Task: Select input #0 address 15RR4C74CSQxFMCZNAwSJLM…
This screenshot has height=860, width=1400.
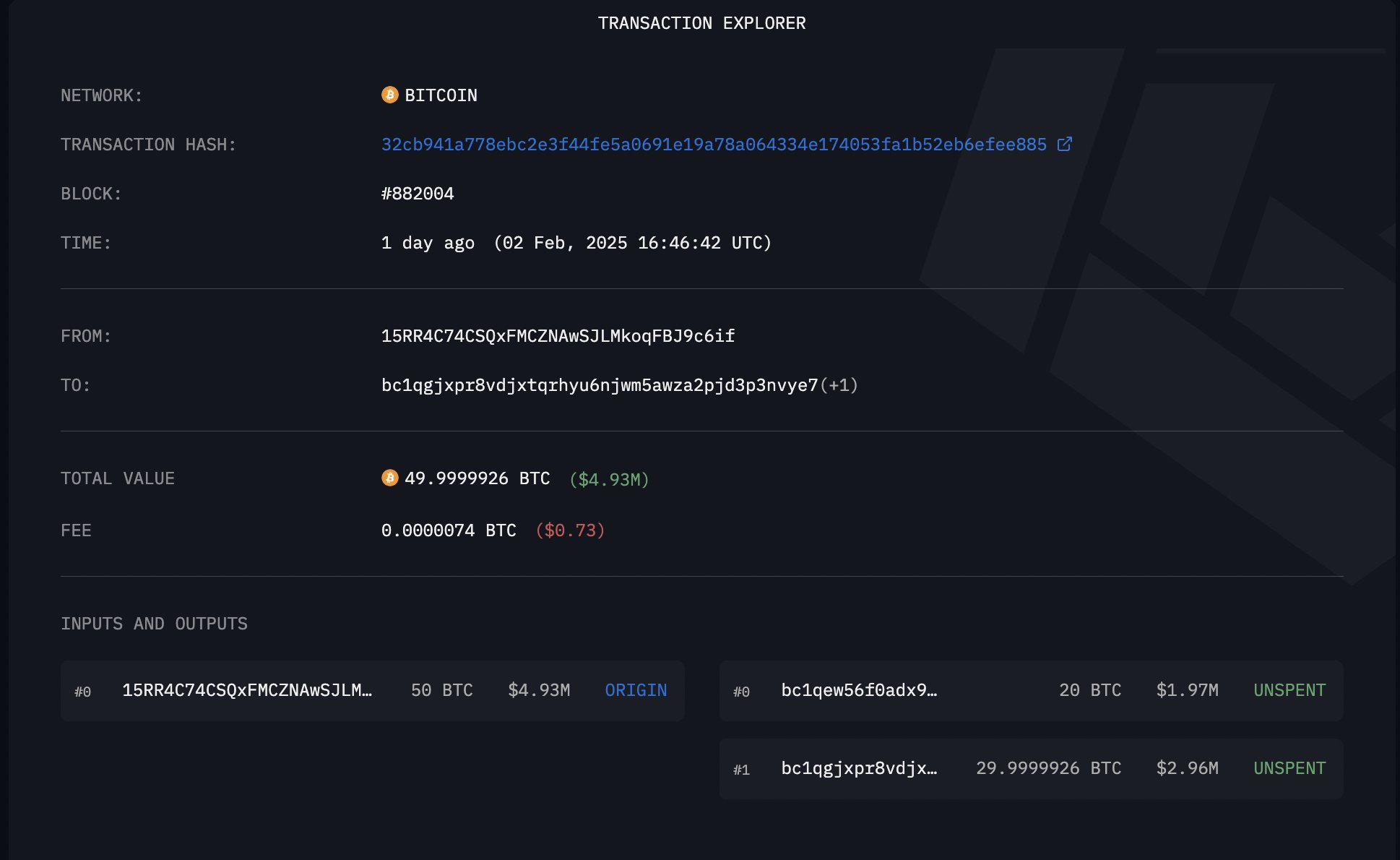Action: [x=247, y=690]
